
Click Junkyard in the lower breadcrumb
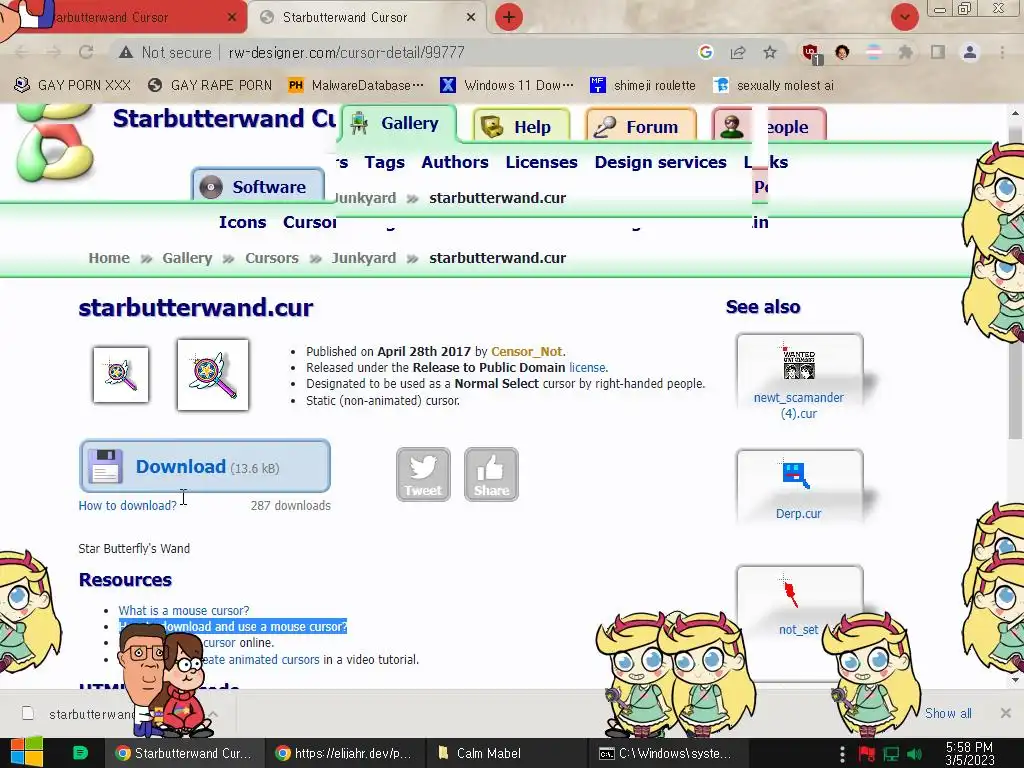pos(363,258)
